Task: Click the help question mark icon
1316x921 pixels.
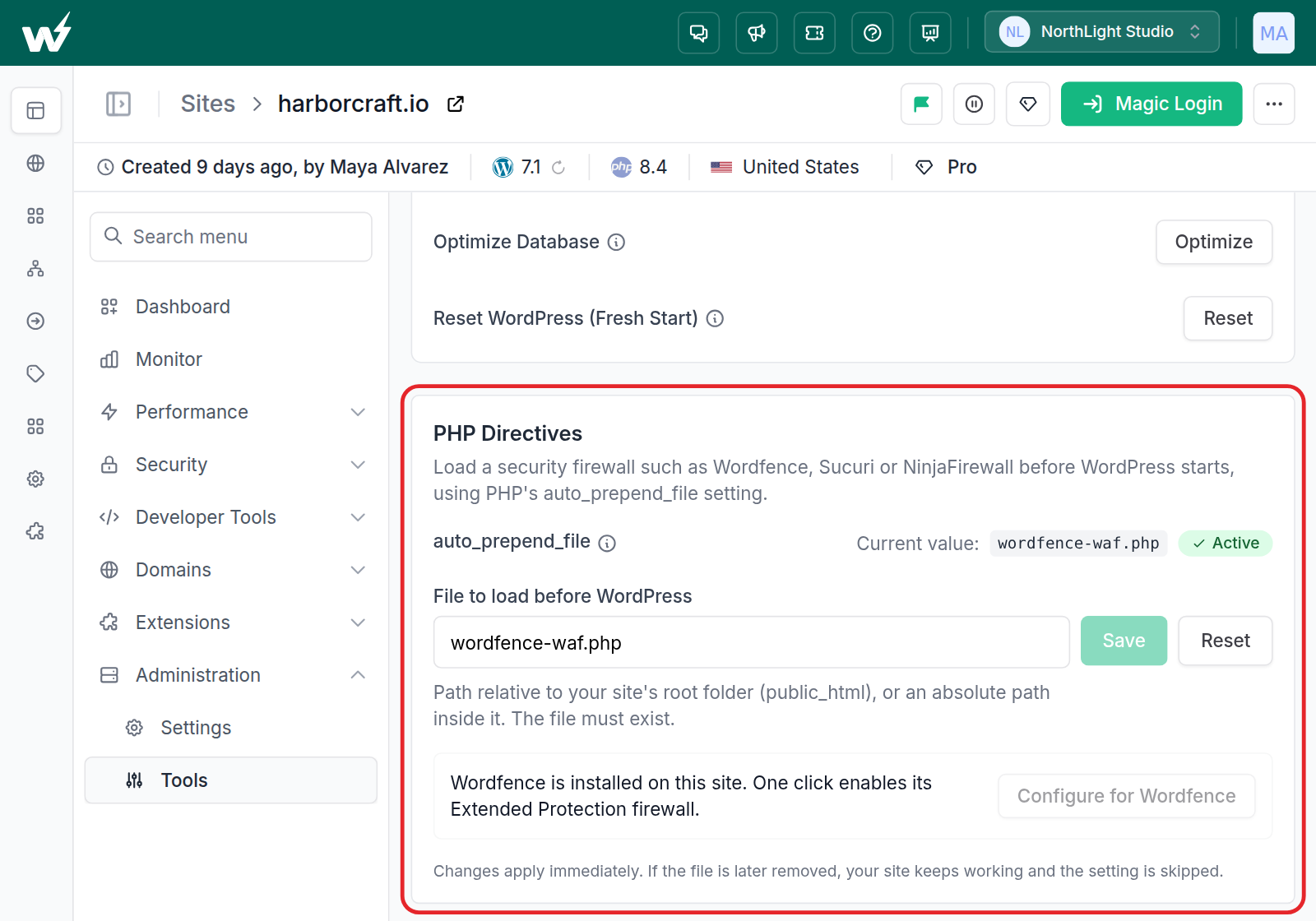Action: 873,33
